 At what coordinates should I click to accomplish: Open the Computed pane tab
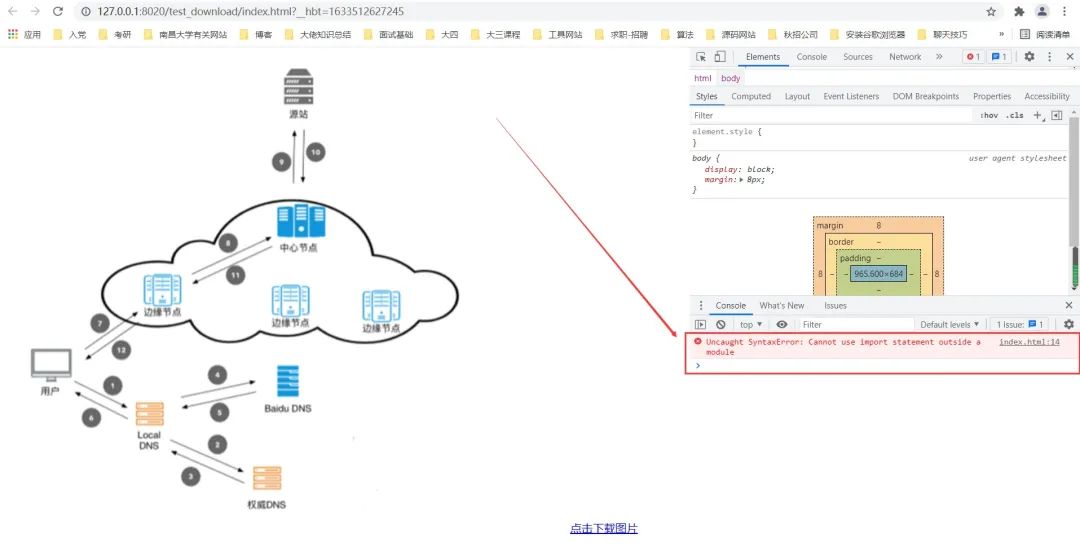pos(751,96)
